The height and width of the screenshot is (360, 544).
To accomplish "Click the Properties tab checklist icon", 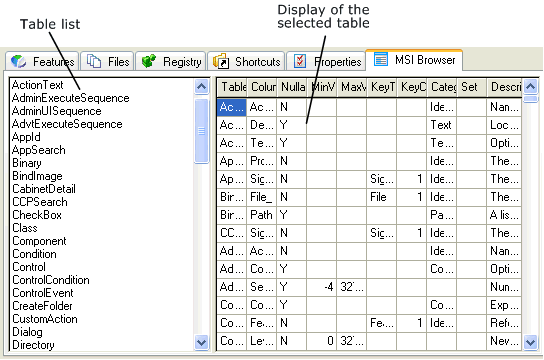I will click(x=300, y=61).
